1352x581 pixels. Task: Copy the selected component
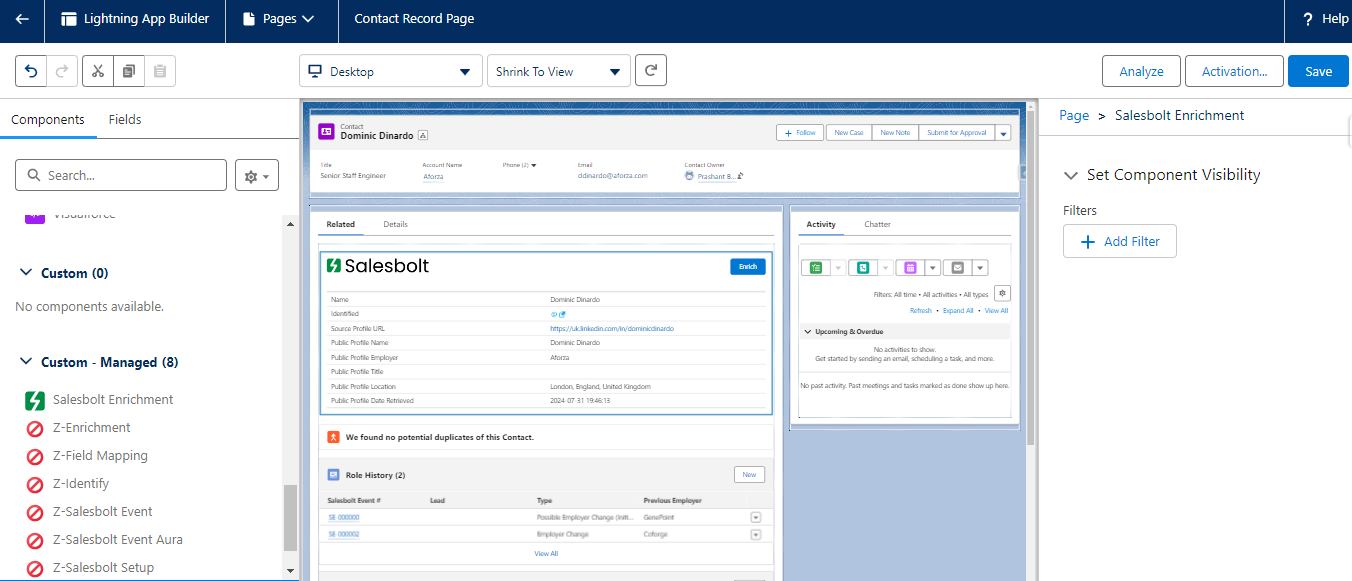(x=128, y=71)
